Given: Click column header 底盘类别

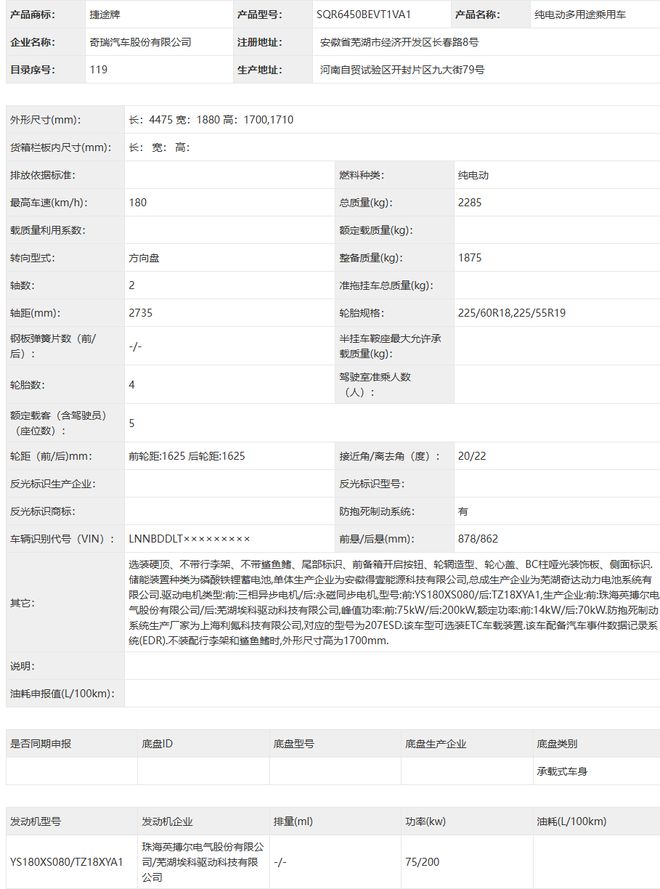Looking at the screenshot, I should click(557, 743).
